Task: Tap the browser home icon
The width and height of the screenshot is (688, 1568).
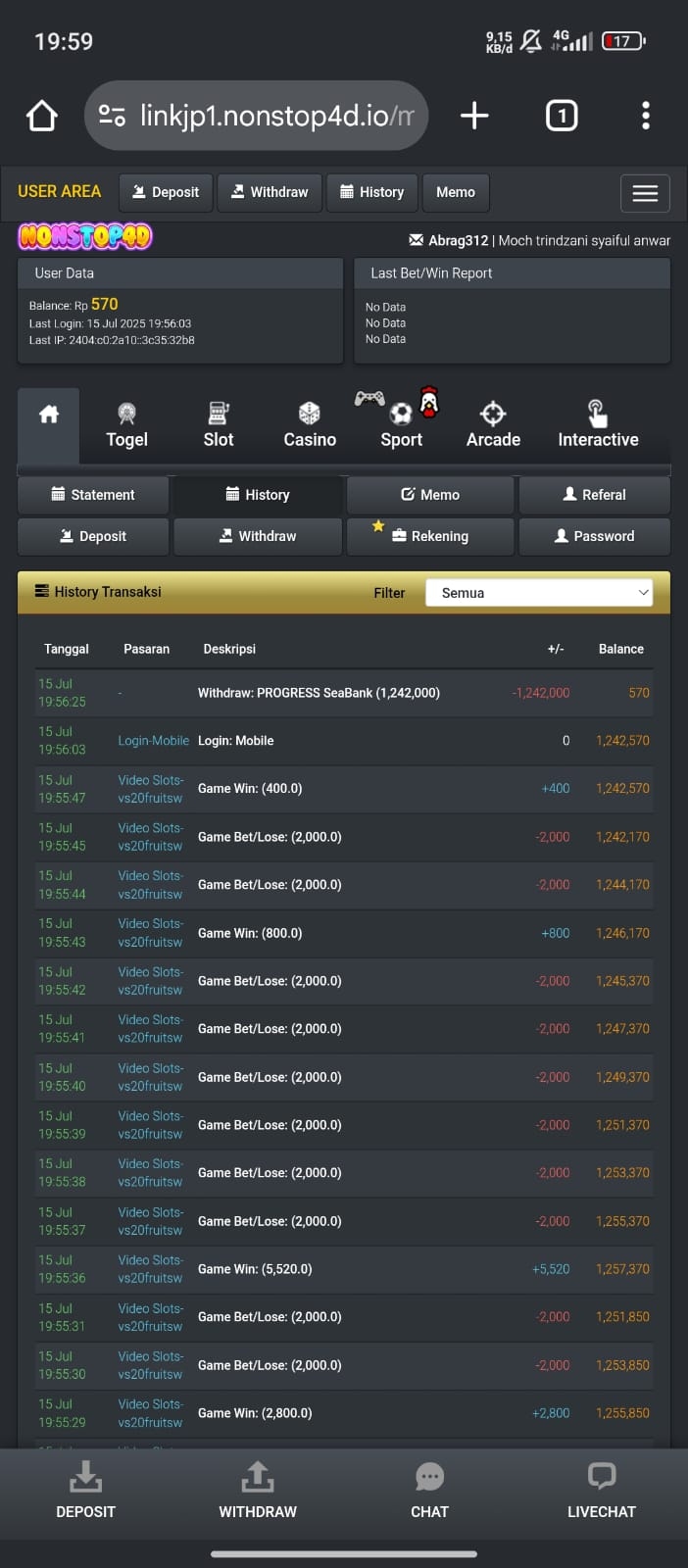Action: click(41, 116)
